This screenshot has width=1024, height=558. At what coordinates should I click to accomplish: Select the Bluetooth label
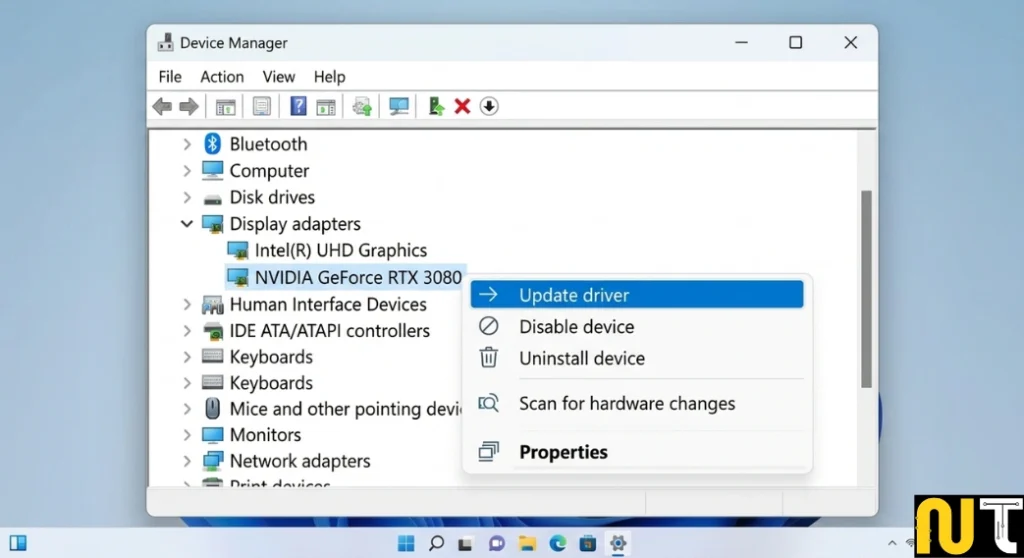(x=268, y=144)
